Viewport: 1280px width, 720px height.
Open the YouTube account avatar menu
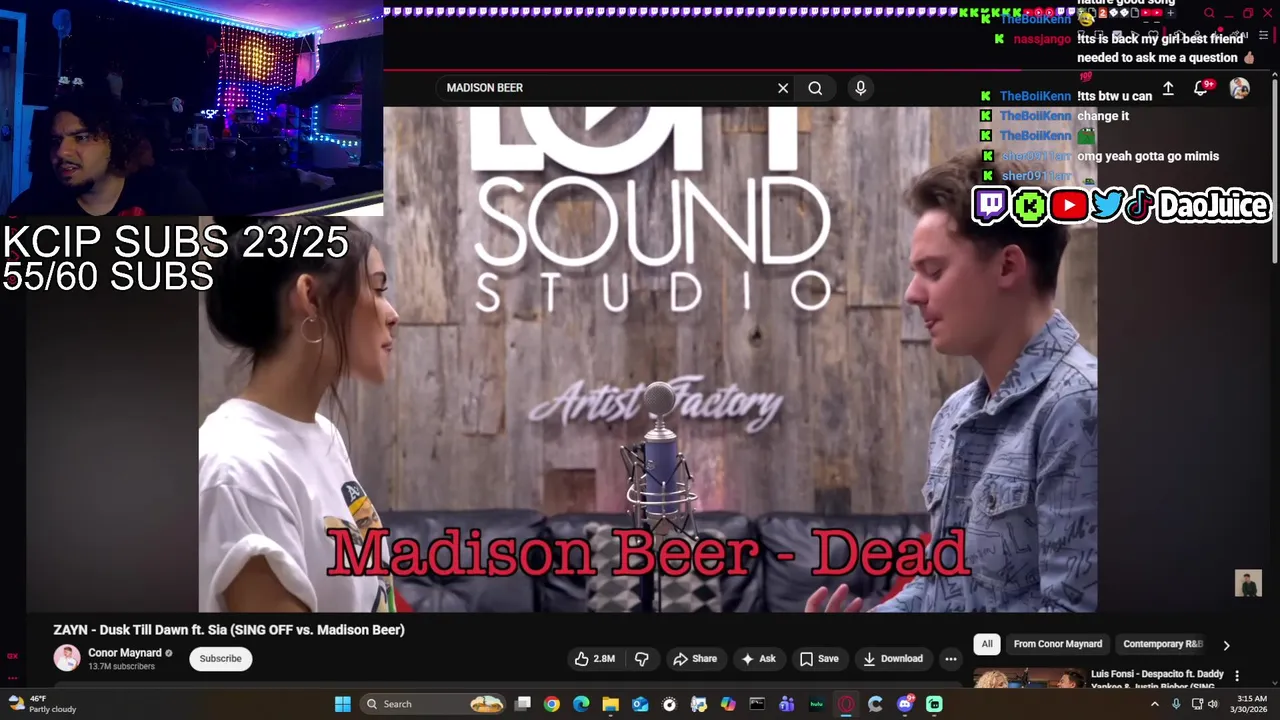[1240, 89]
